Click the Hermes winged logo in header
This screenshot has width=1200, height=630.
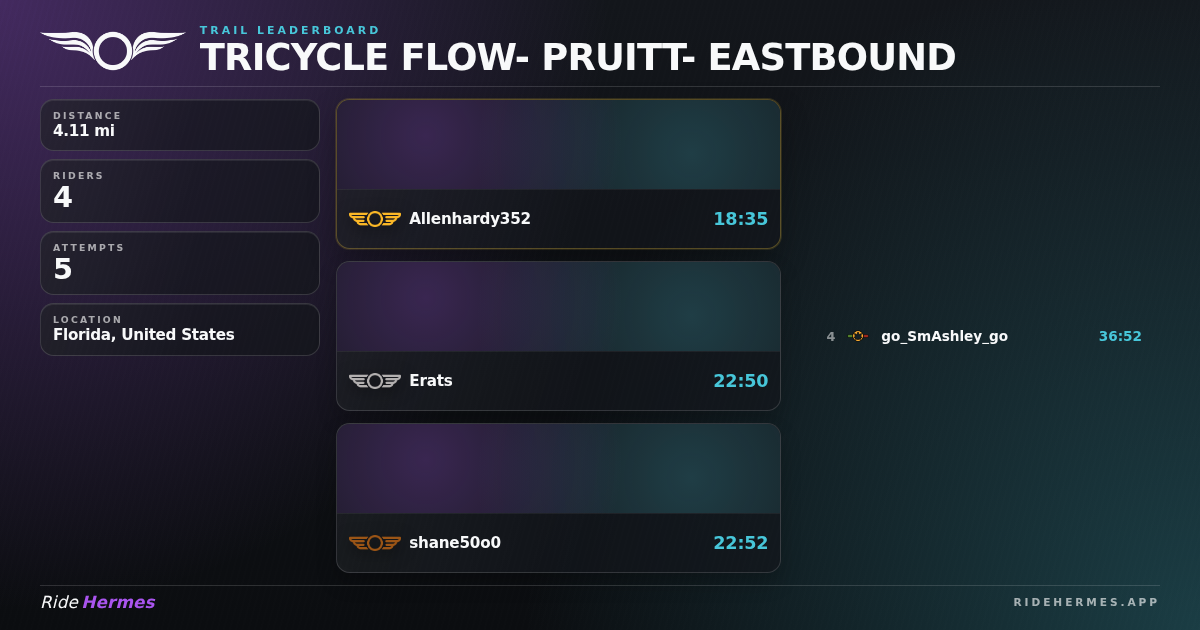113,50
